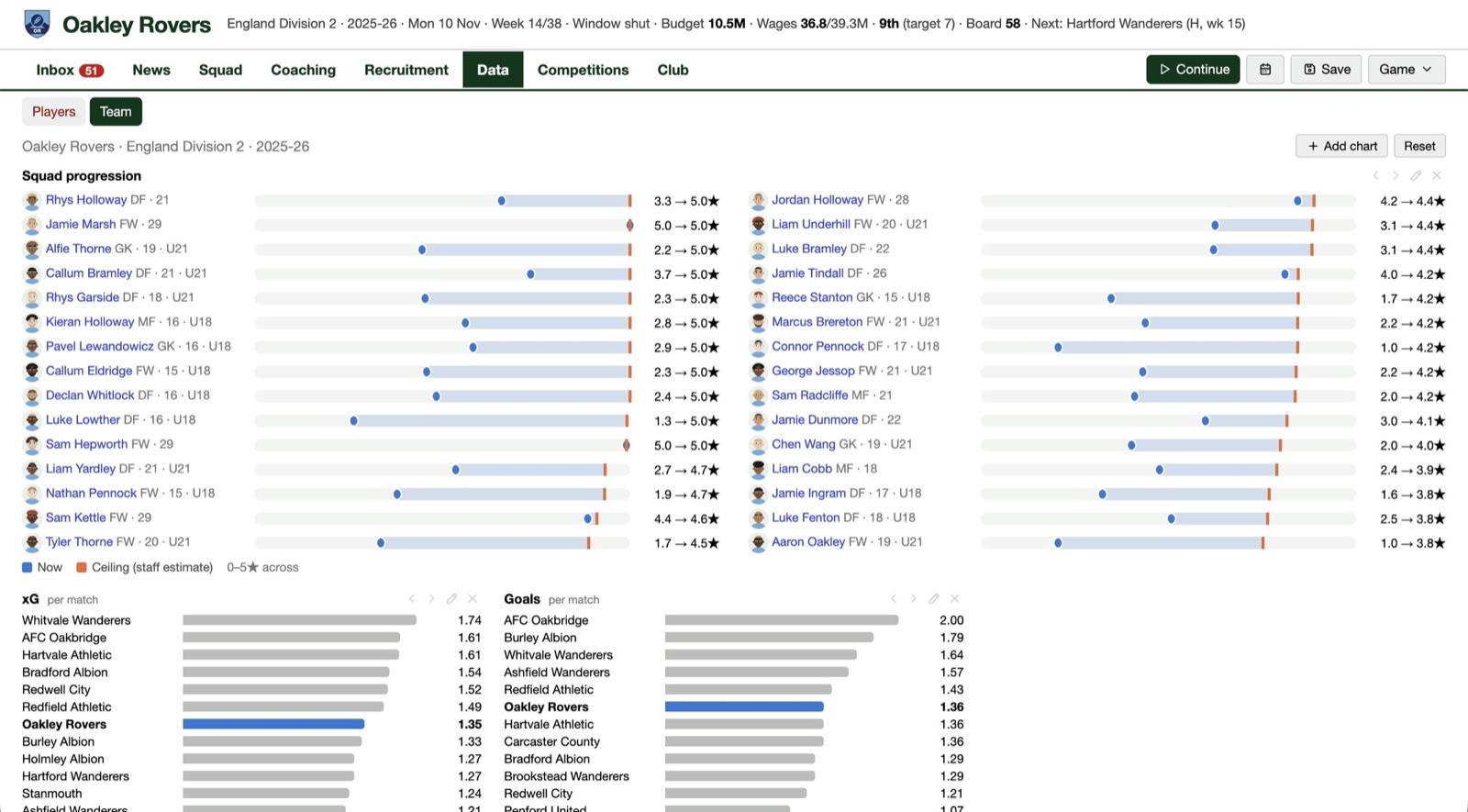Open the calendar icon button
This screenshot has width=1468, height=812.
1265,70
